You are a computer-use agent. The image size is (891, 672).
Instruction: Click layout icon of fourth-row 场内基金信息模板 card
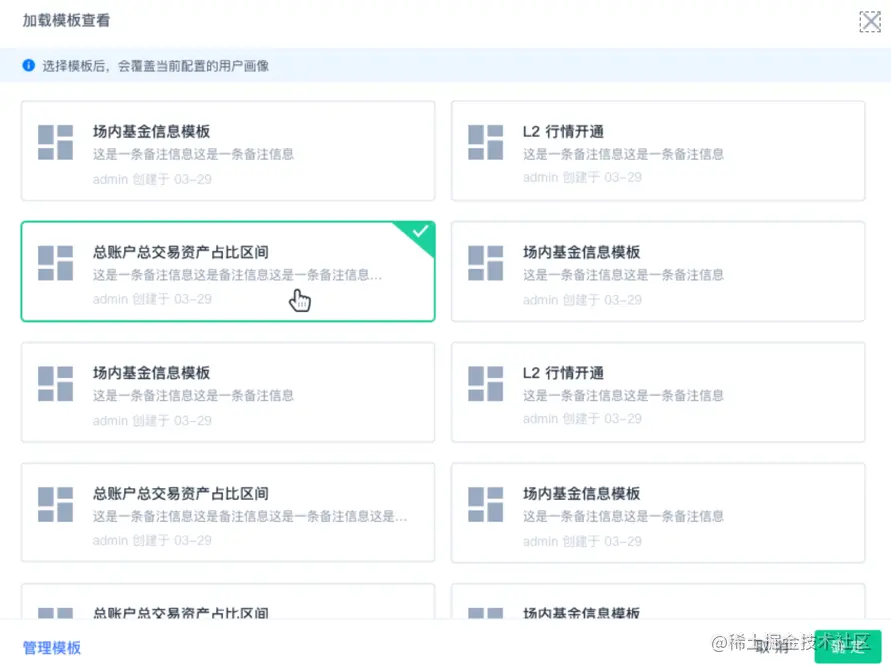coord(485,504)
